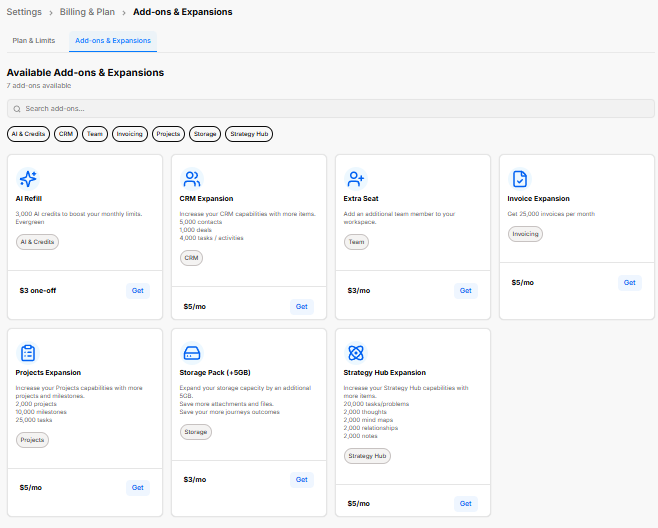
Task: Get the AI Refill add-on
Action: (138, 290)
